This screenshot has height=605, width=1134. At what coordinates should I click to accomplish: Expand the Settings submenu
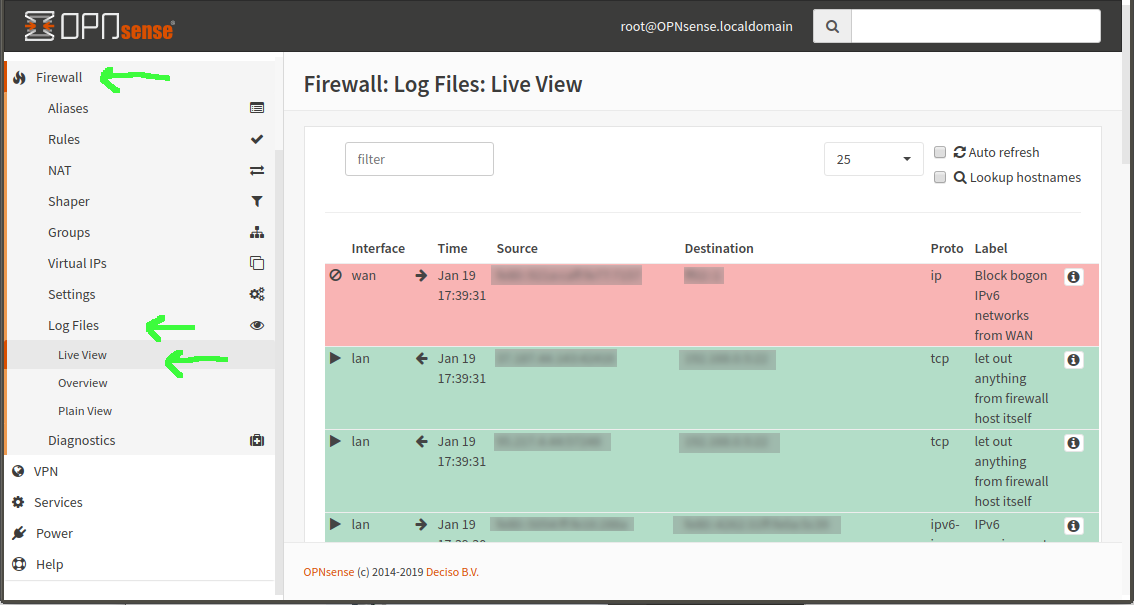point(72,295)
